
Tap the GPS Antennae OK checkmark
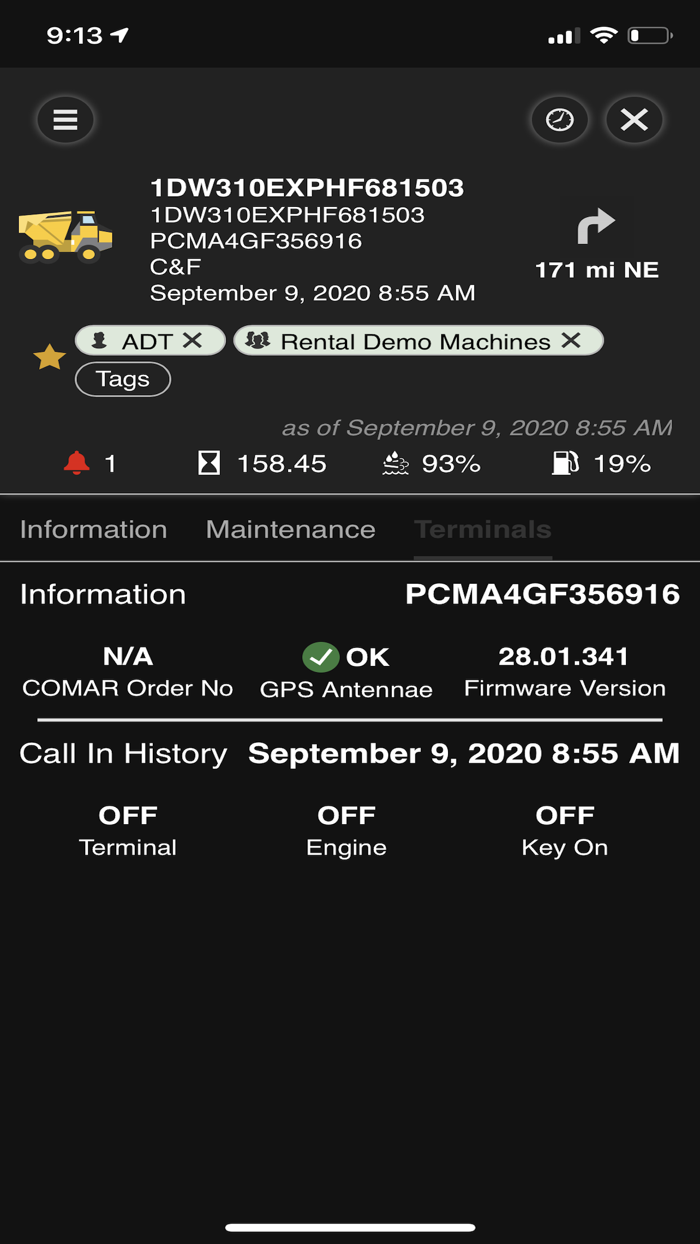click(321, 657)
